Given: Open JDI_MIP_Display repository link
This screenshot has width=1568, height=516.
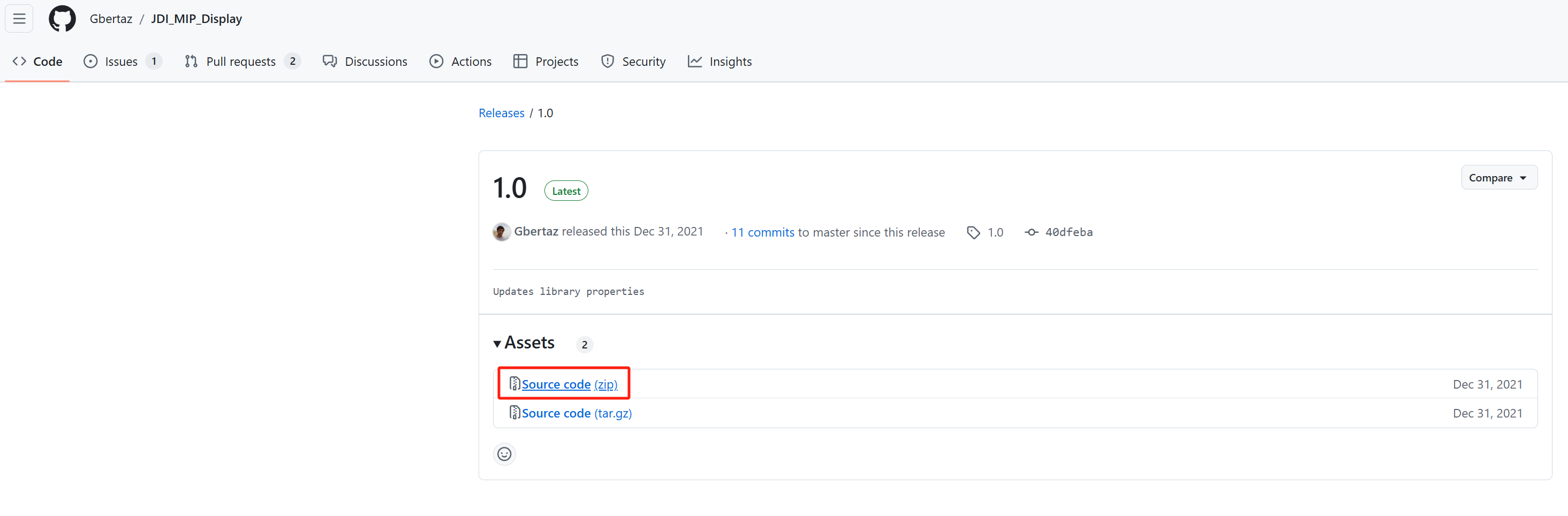Looking at the screenshot, I should pyautogui.click(x=196, y=19).
